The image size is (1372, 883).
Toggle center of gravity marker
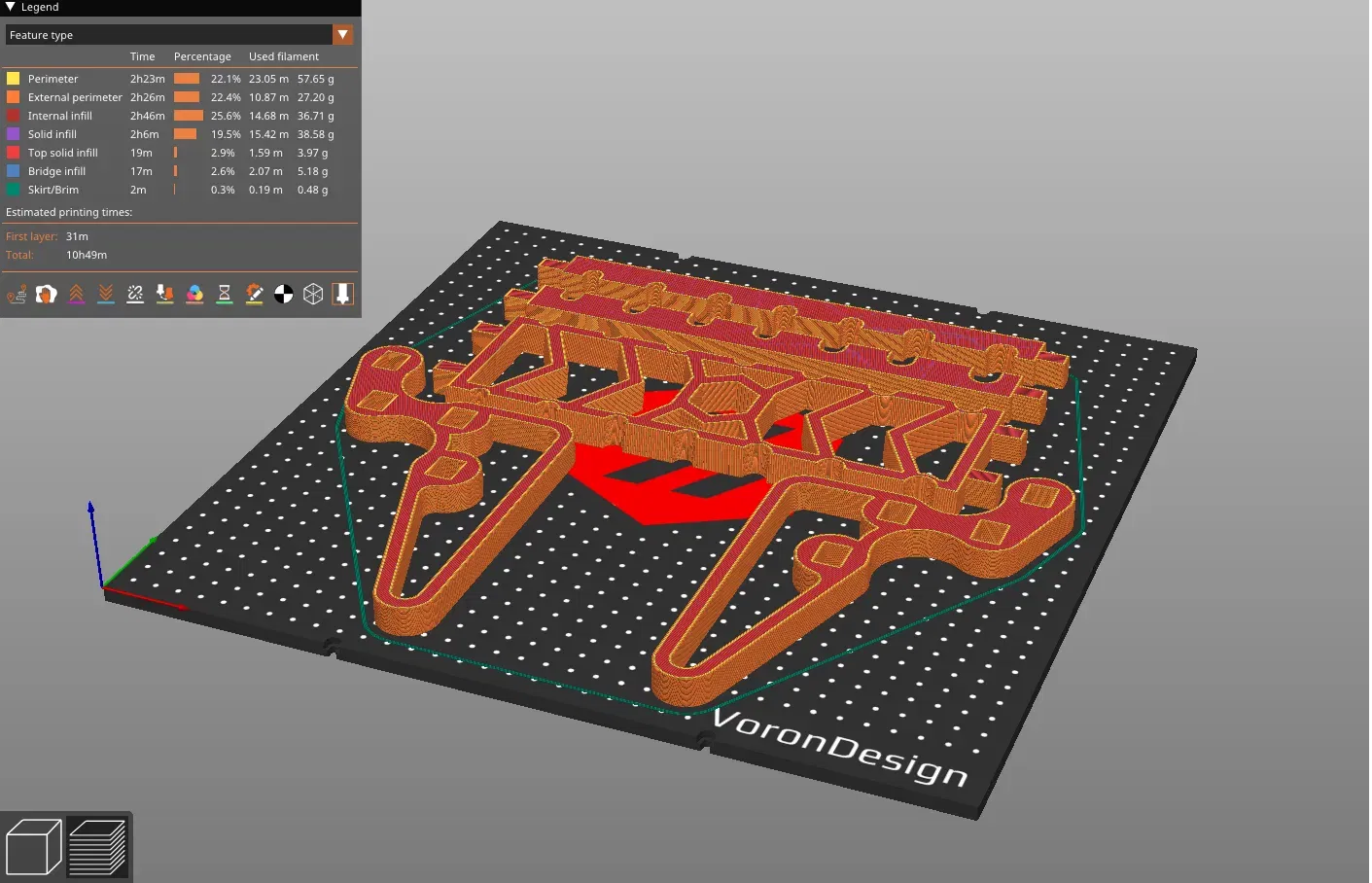tap(284, 294)
